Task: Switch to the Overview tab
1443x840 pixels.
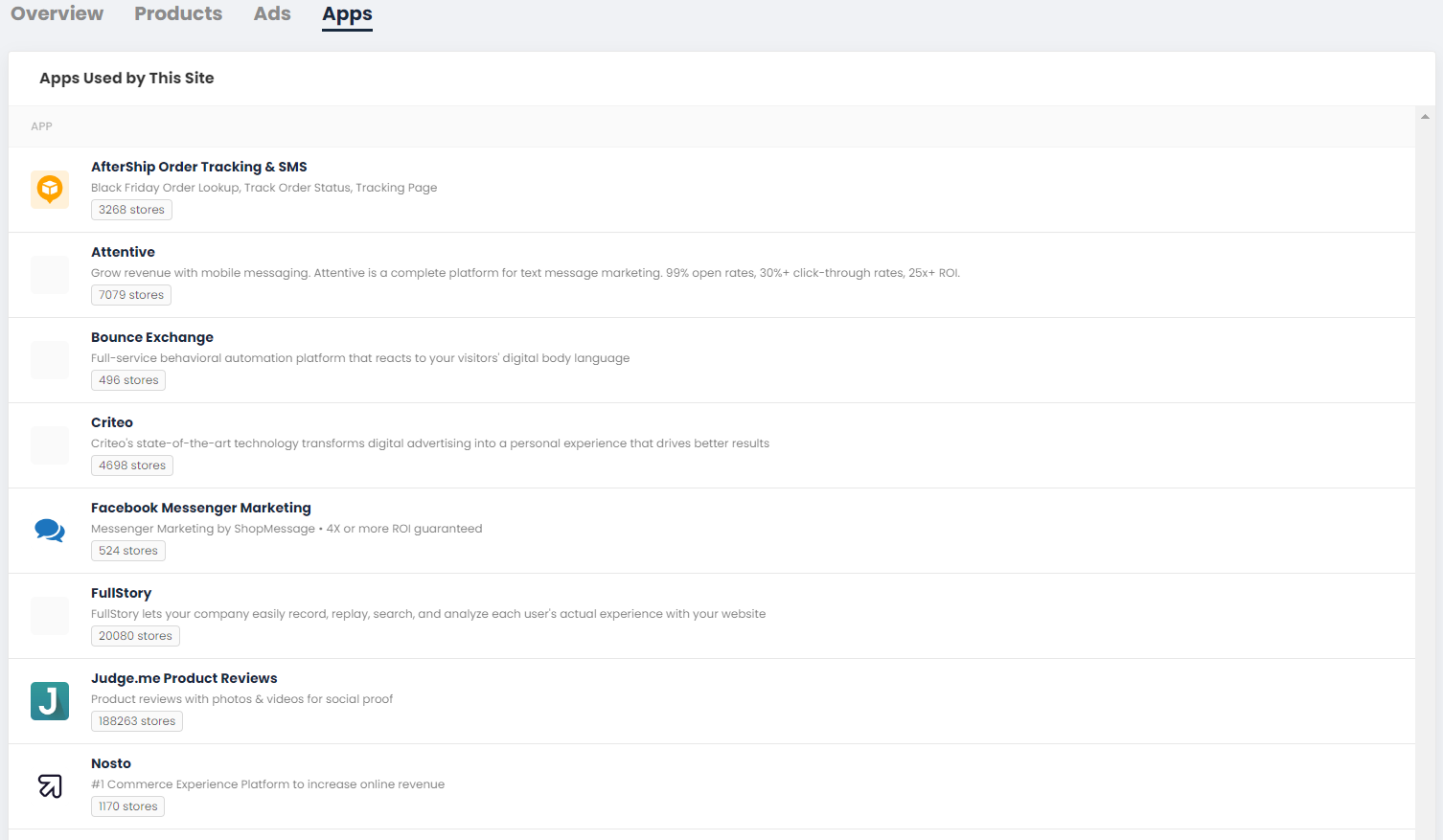Action: (57, 14)
